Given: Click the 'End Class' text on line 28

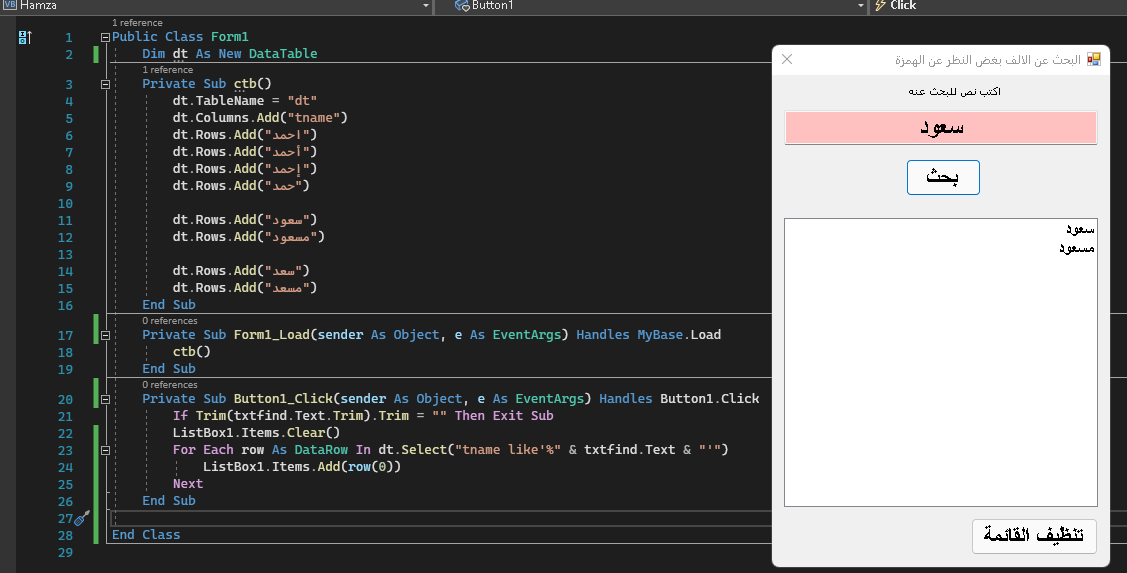Looking at the screenshot, I should pos(146,535).
